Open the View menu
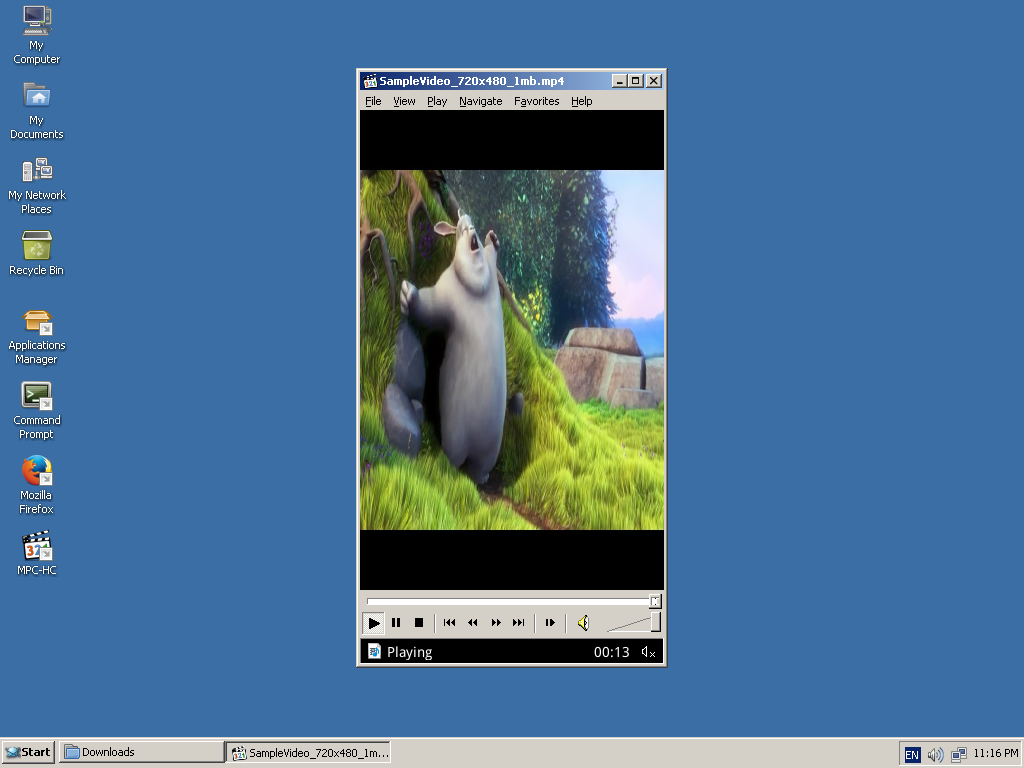 (x=403, y=101)
